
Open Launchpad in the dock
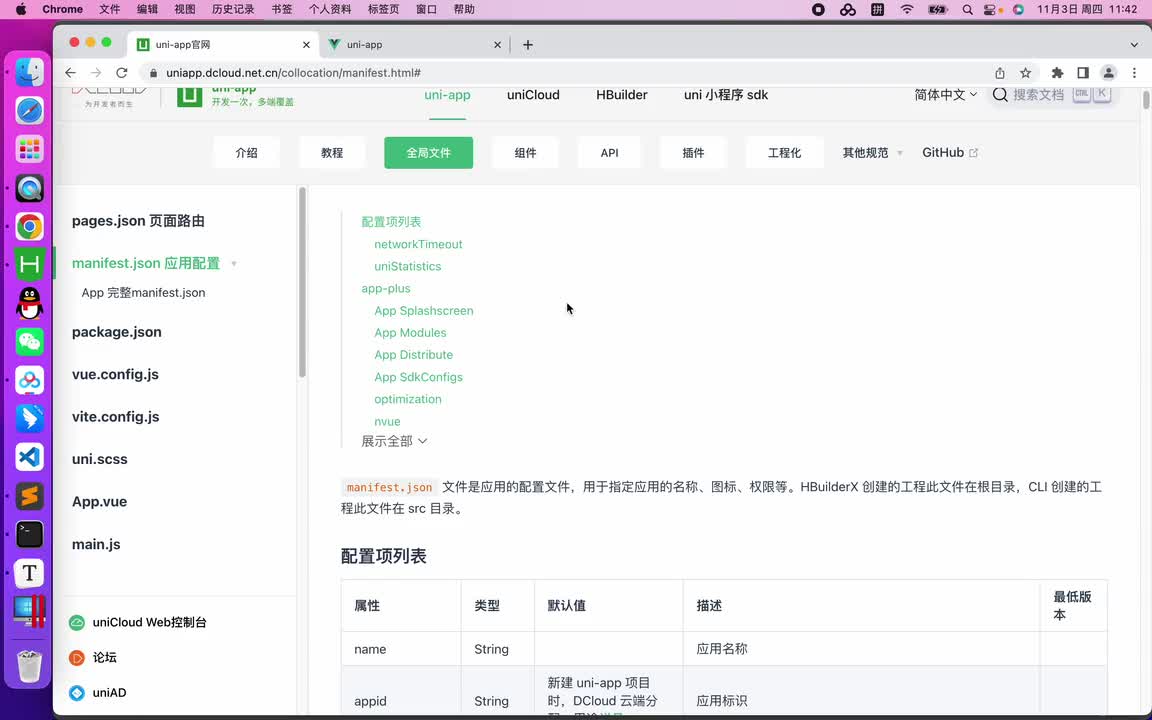[x=29, y=149]
